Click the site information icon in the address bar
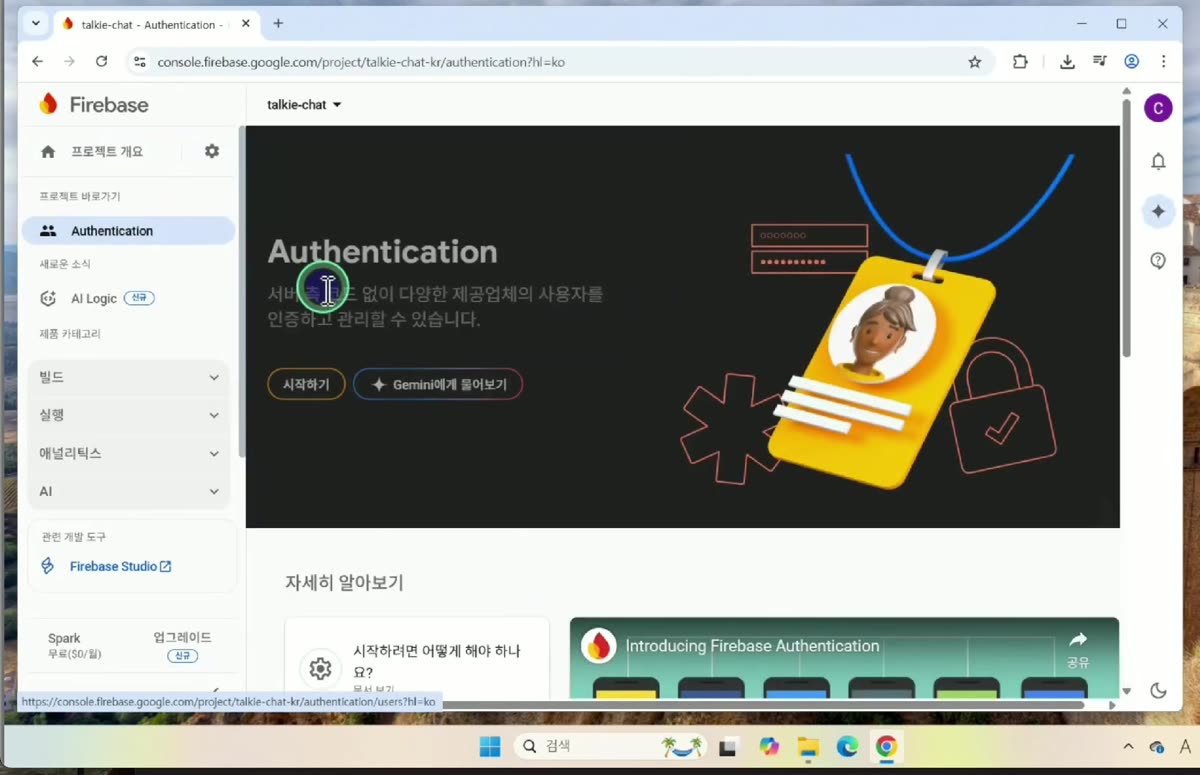Screen dimensions: 1200x775 (140, 62)
